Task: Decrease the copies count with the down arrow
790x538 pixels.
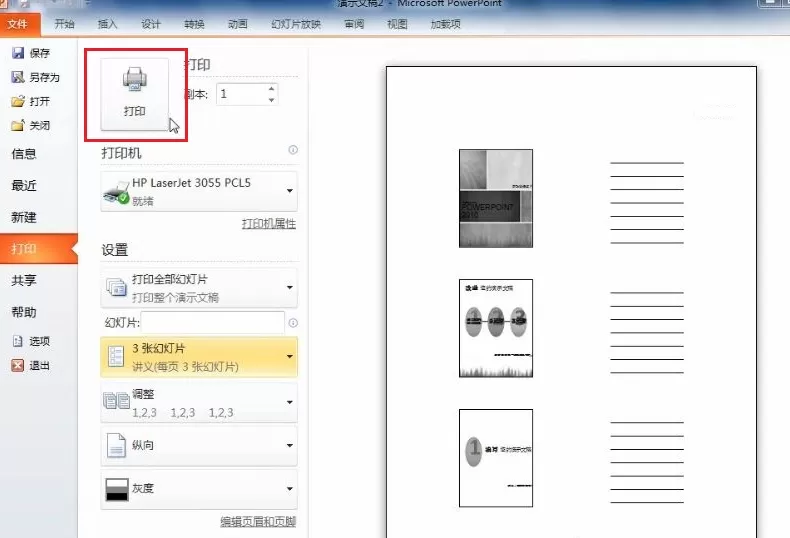Action: (x=272, y=100)
